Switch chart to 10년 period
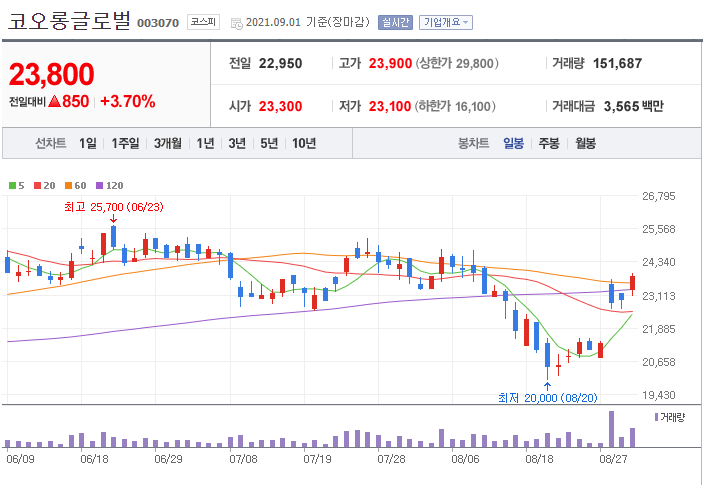703x485 pixels. [304, 143]
